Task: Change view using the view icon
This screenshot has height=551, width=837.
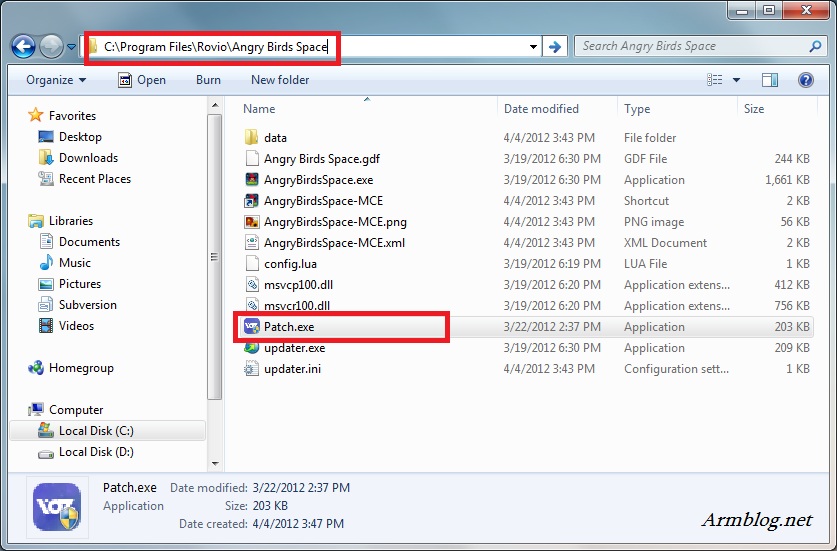Action: (715, 80)
